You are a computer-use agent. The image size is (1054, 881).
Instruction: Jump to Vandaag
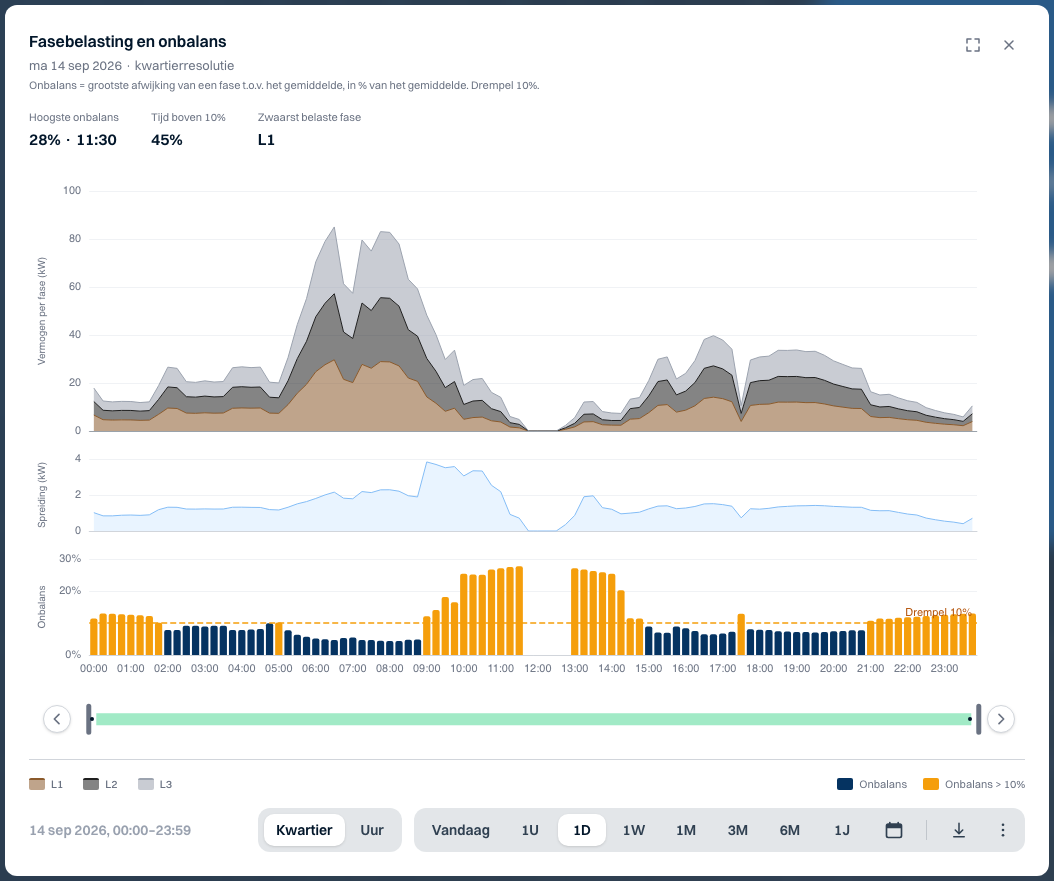pos(460,830)
